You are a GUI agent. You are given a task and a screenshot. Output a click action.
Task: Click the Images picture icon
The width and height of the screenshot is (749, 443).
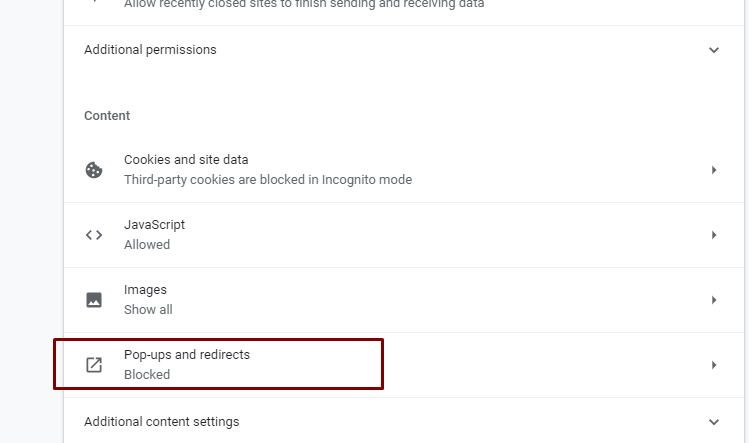pos(94,300)
